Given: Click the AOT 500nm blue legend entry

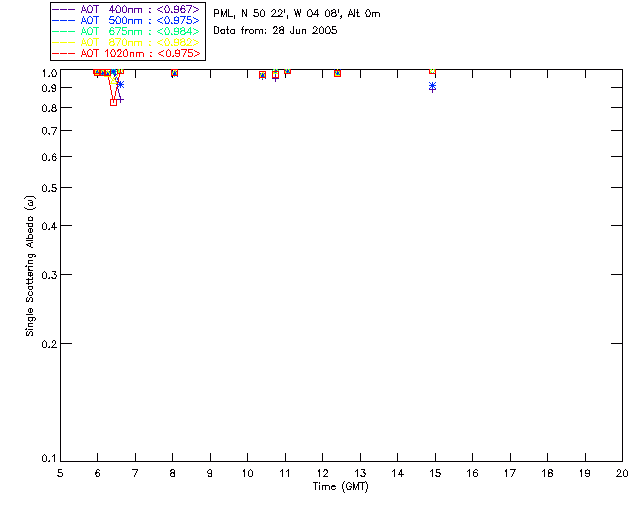Looking at the screenshot, I should pos(126,20).
